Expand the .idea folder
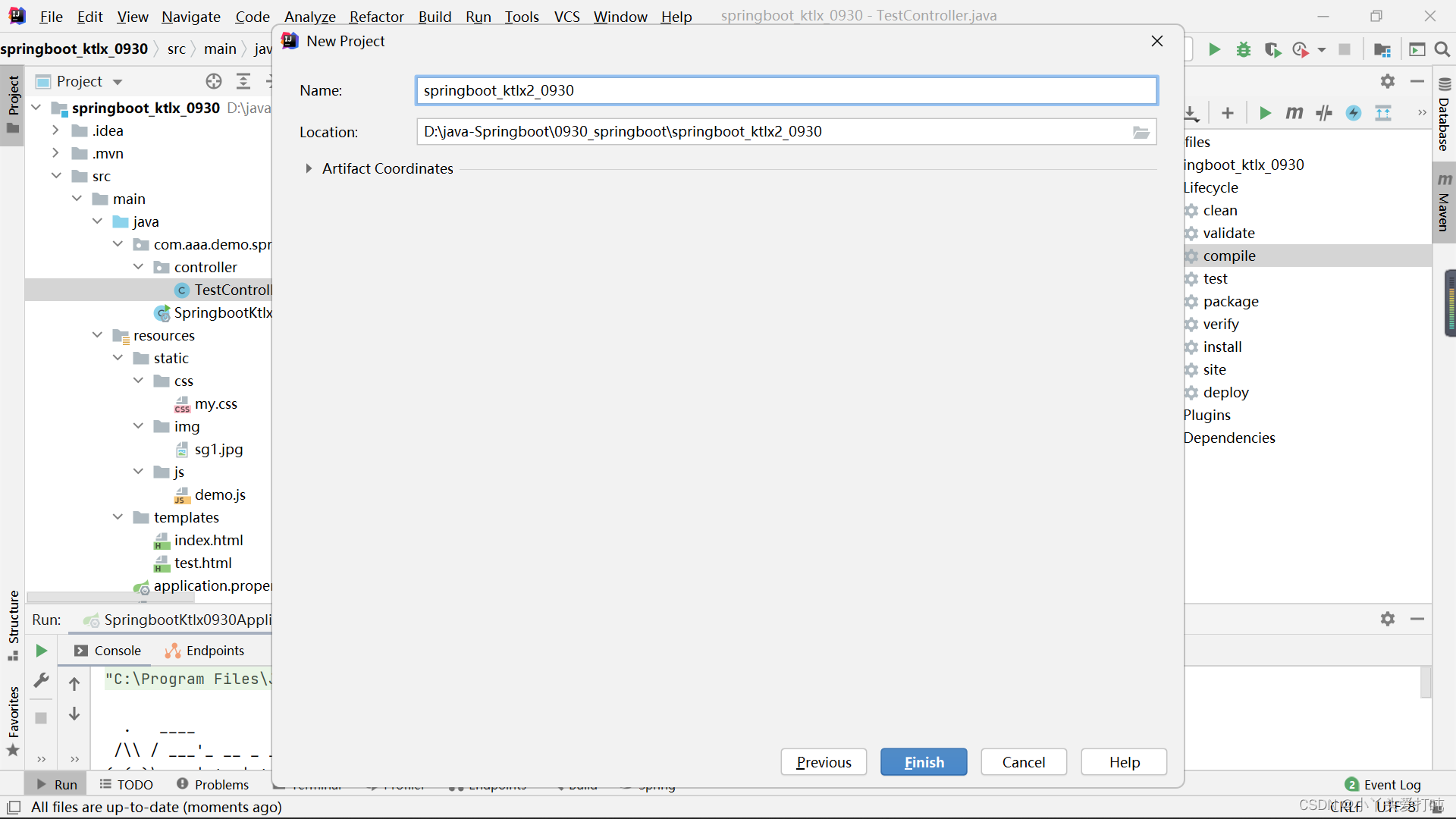The width and height of the screenshot is (1456, 819). [55, 130]
